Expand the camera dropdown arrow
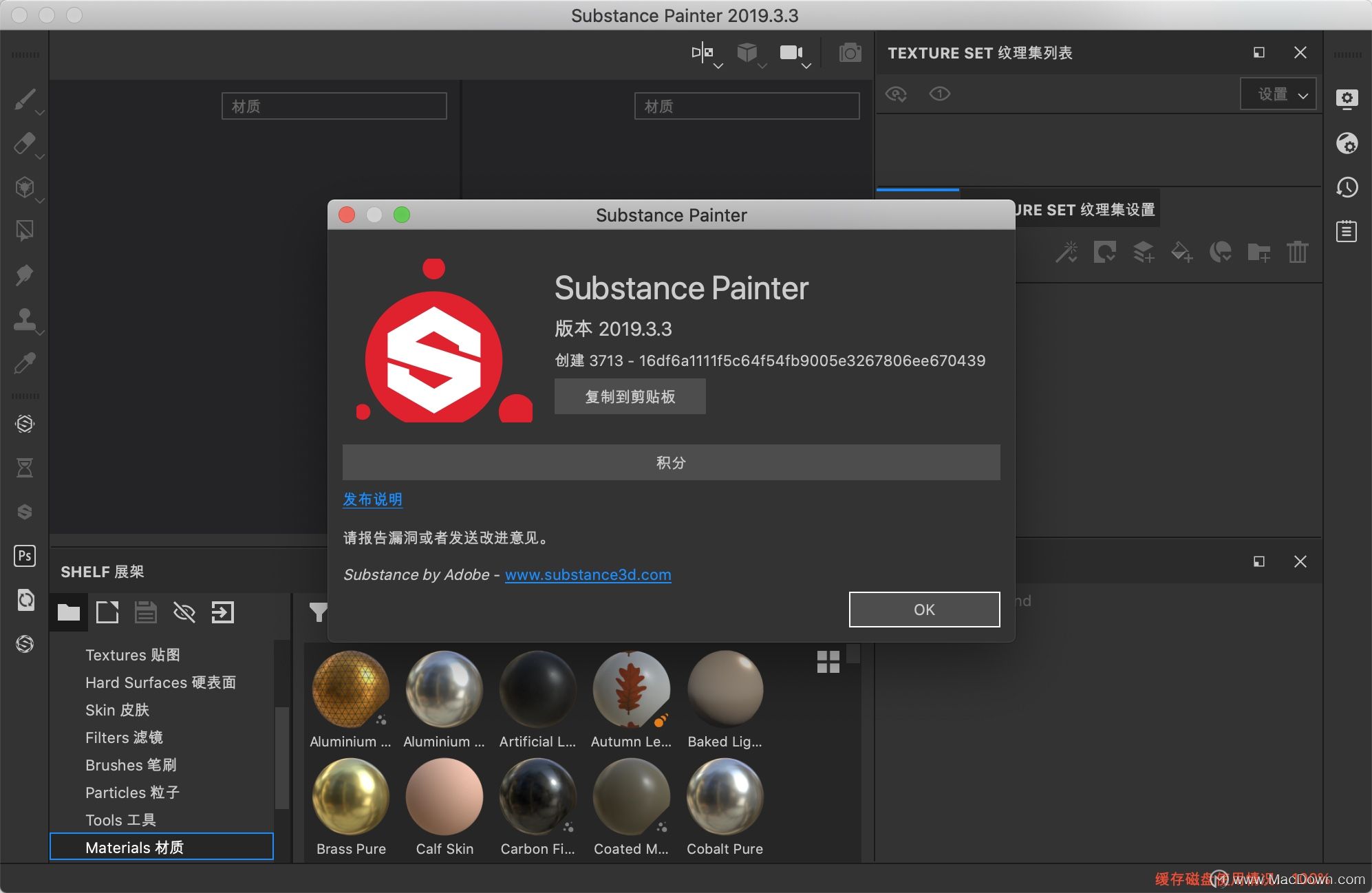 [x=806, y=66]
